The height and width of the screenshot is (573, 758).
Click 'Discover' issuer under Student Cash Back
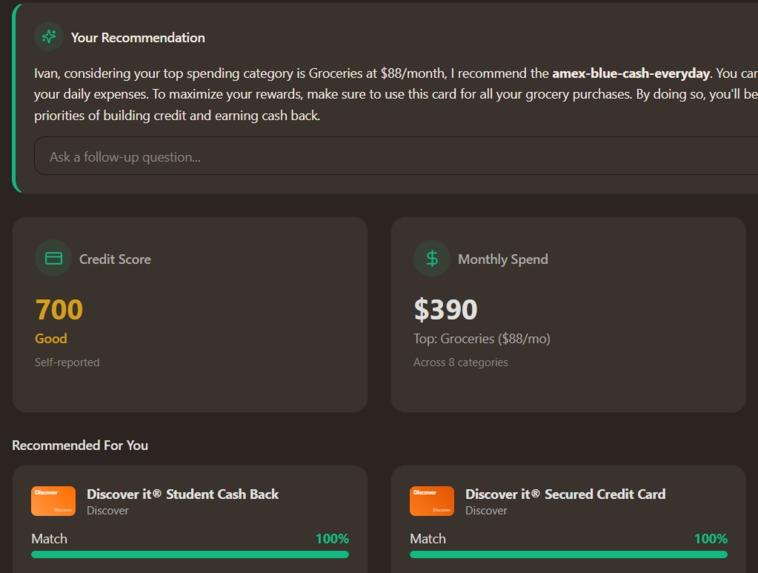coord(107,511)
